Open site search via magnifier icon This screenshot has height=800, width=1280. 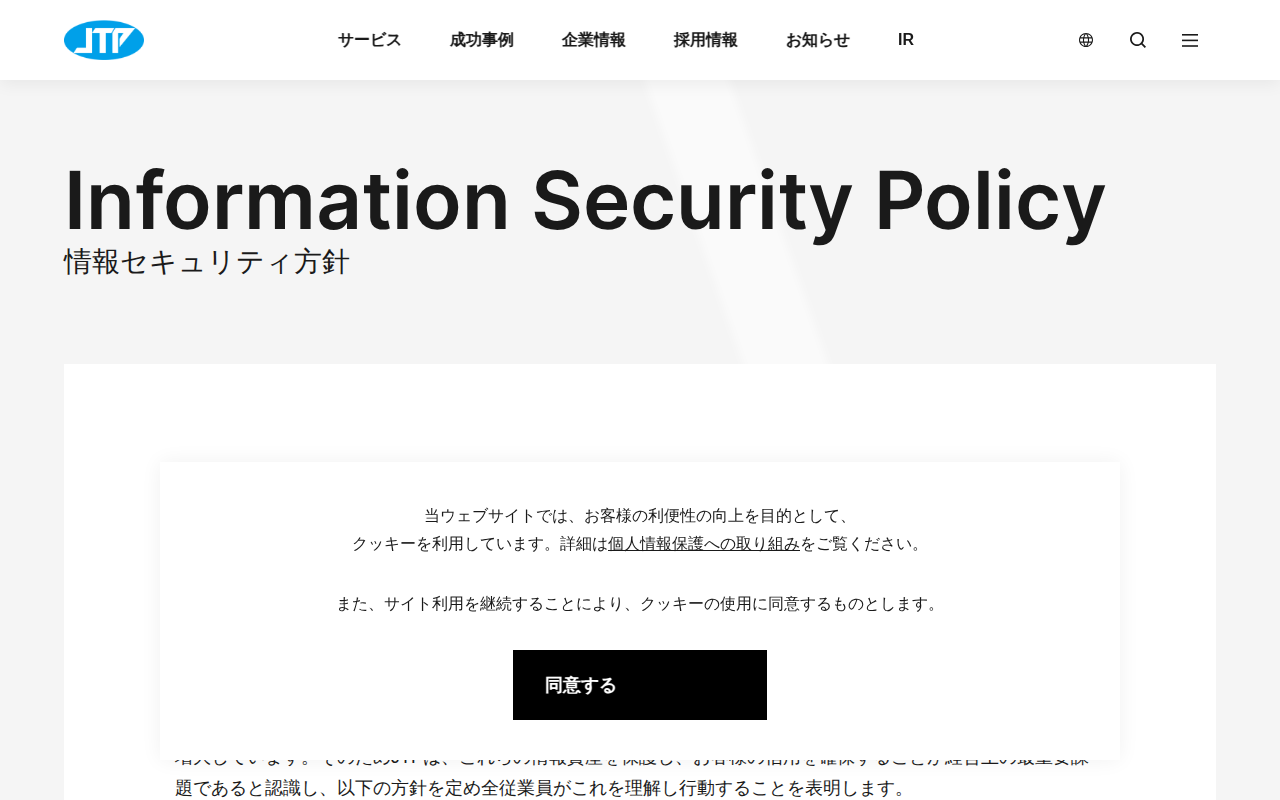1138,40
